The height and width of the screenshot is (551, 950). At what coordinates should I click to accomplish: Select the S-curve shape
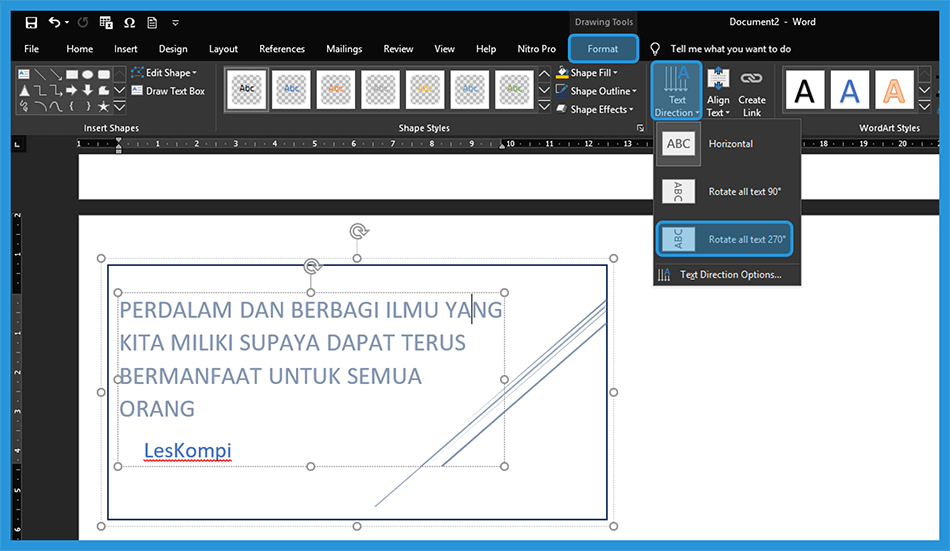(56, 107)
